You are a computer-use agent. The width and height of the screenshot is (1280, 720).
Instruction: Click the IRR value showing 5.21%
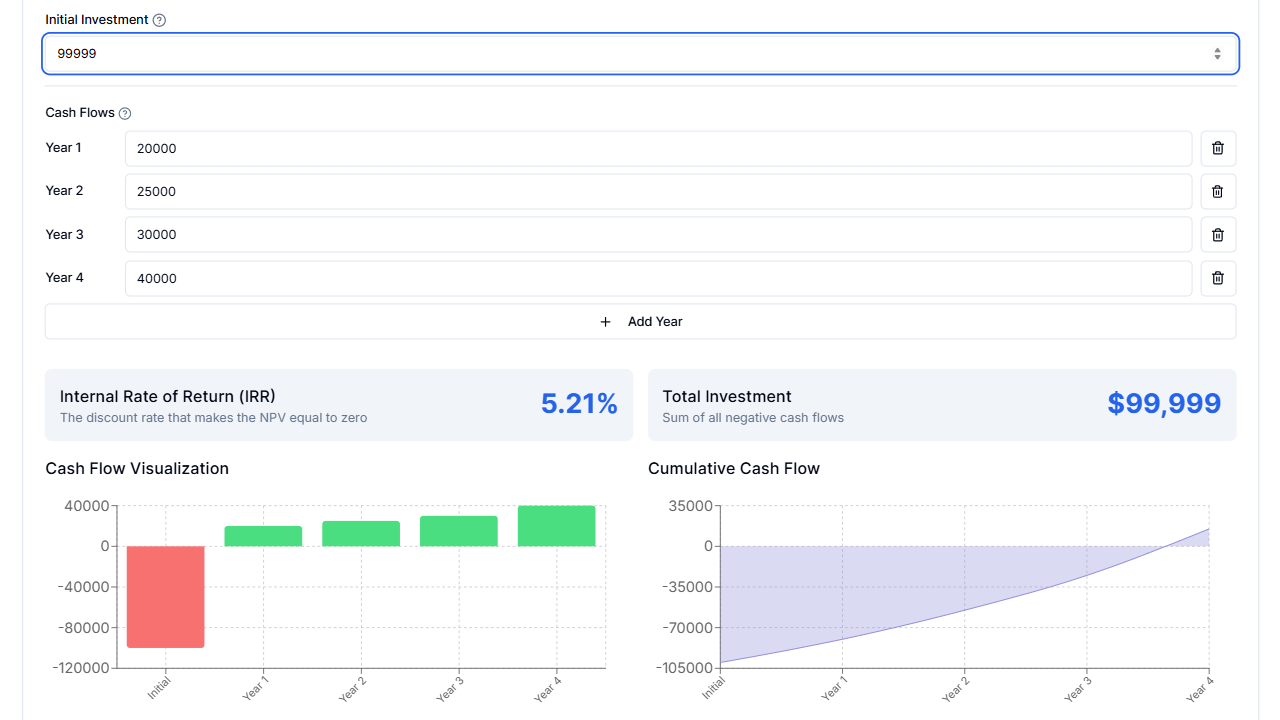579,403
